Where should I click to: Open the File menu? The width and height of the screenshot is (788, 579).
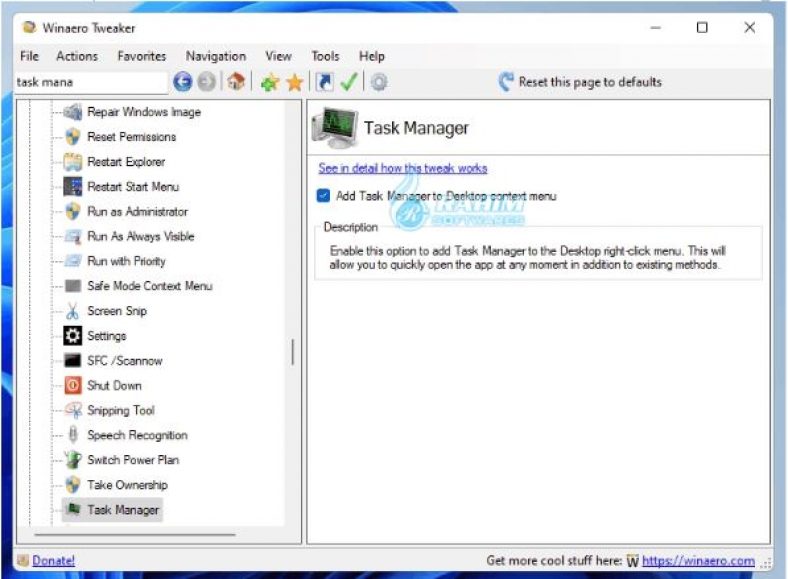[29, 56]
